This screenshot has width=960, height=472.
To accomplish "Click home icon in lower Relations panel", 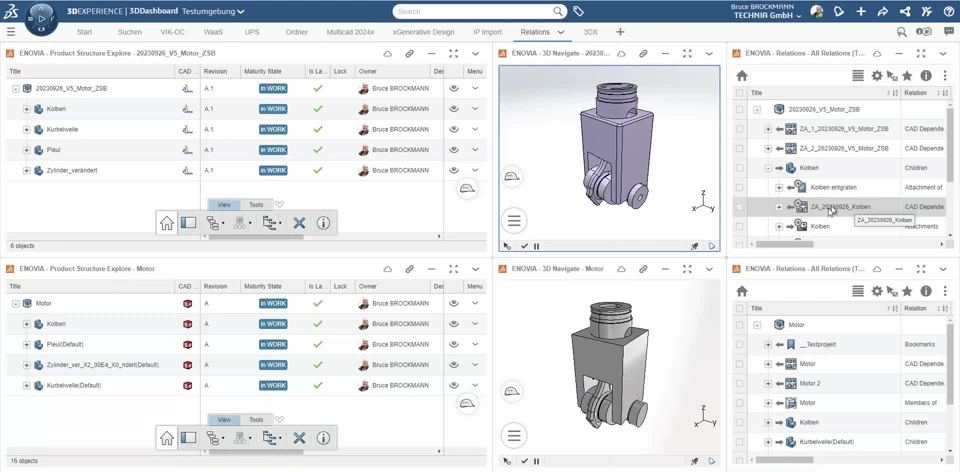I will click(742, 291).
